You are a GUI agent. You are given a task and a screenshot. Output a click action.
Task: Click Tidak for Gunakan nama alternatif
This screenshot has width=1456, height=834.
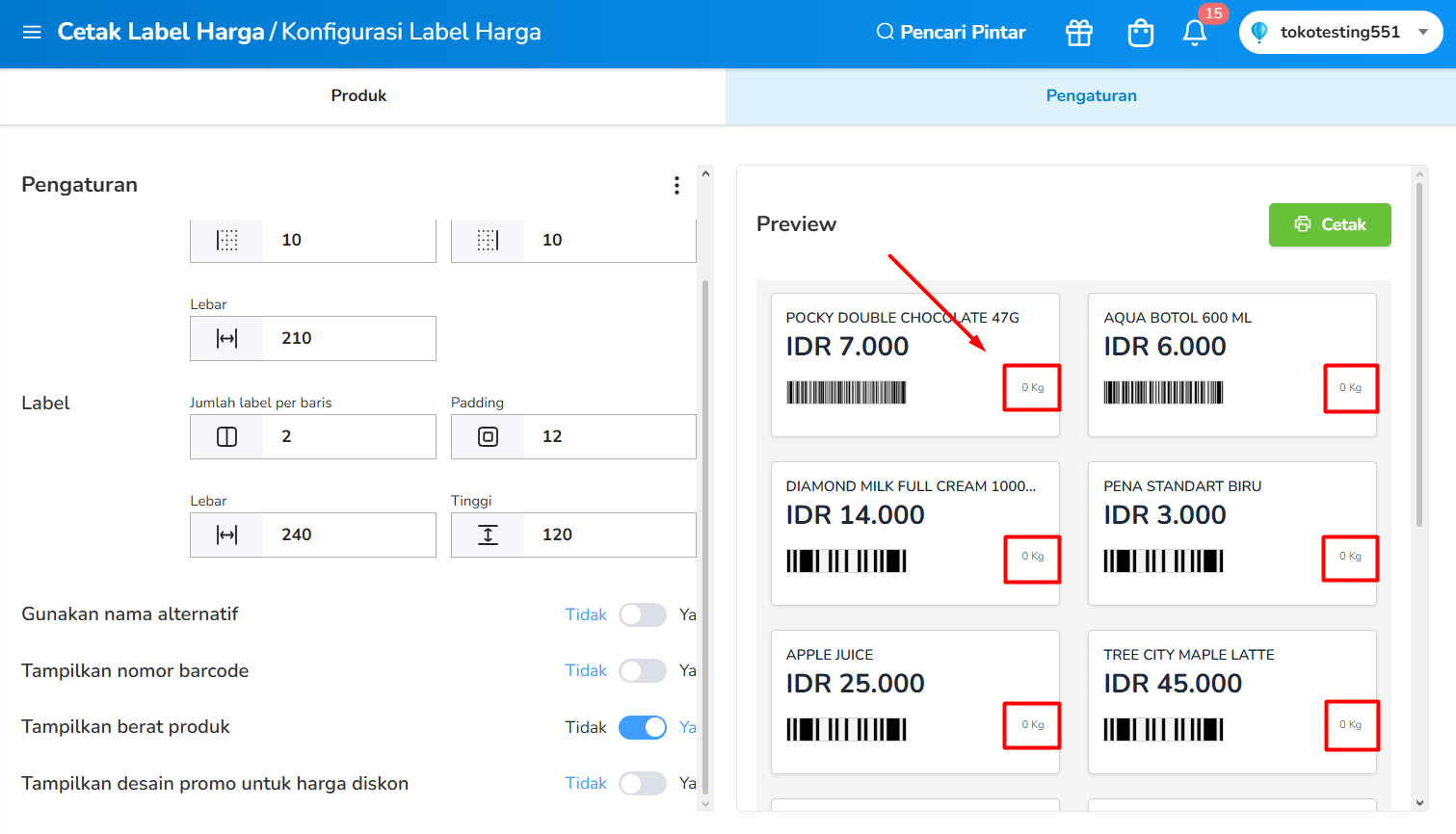click(x=586, y=614)
